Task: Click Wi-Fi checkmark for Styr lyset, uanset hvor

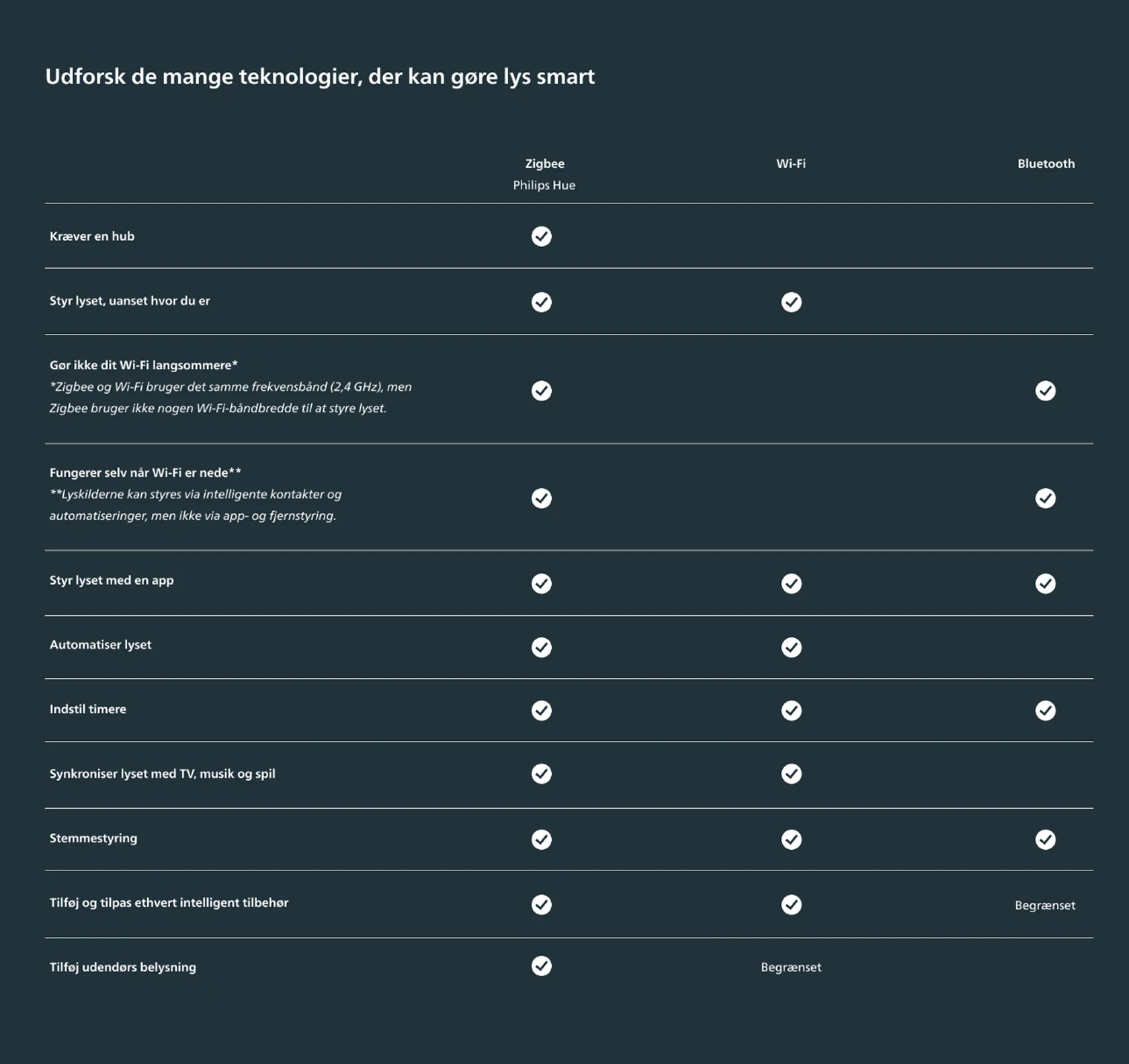Action: pyautogui.click(x=791, y=302)
